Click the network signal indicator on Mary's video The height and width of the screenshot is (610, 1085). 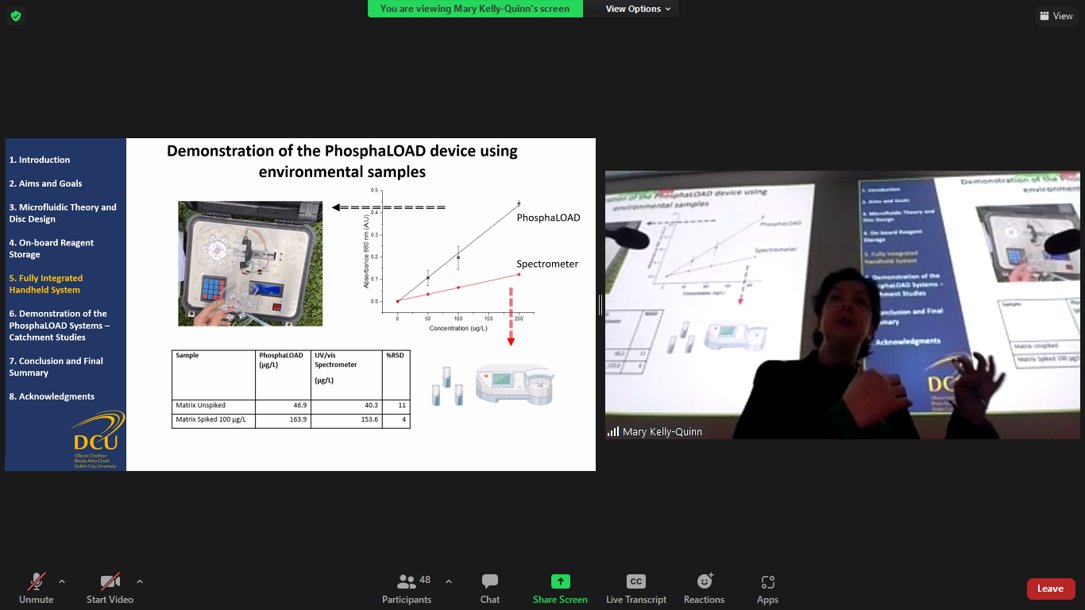(x=613, y=430)
